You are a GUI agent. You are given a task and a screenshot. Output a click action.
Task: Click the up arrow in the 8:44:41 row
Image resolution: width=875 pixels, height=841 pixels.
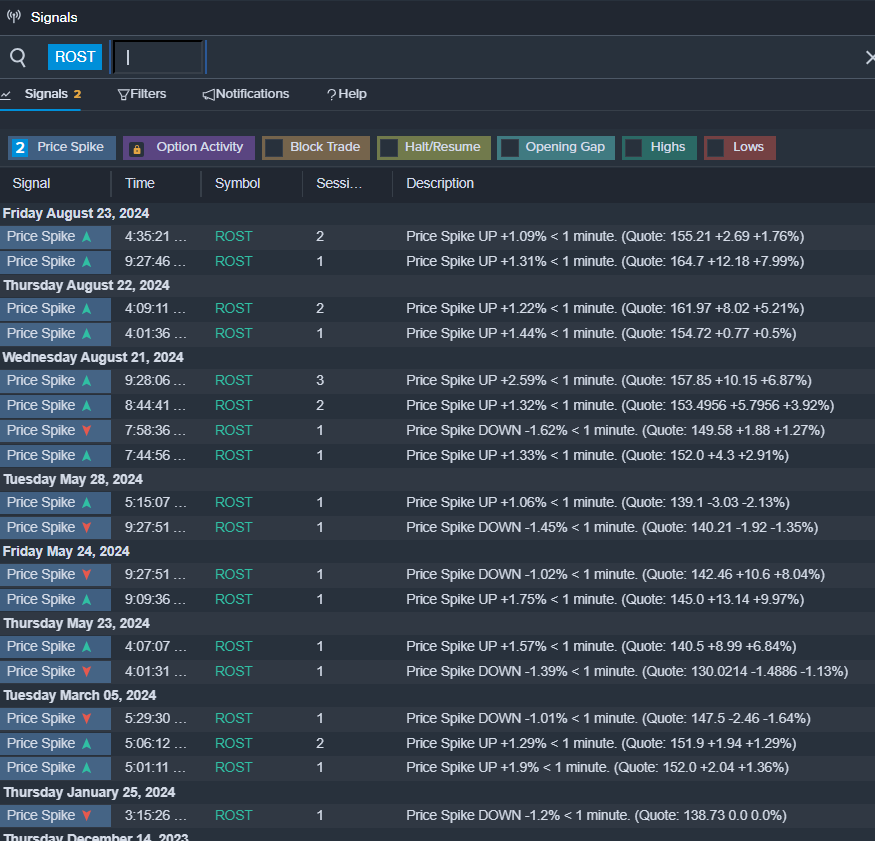pos(86,405)
